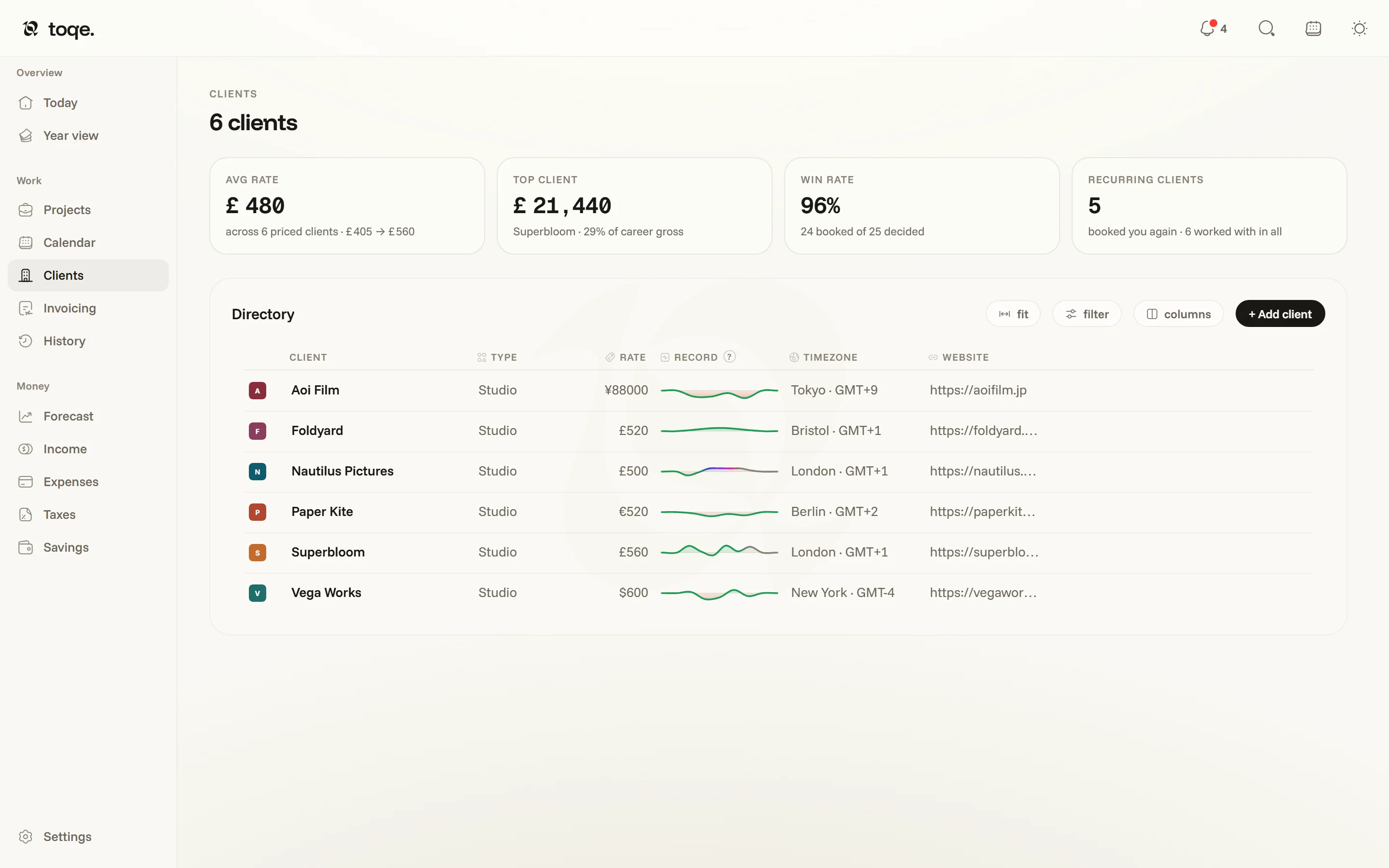Viewport: 1389px width, 868px height.
Task: Go to Year view in sidebar
Action: 88,136
